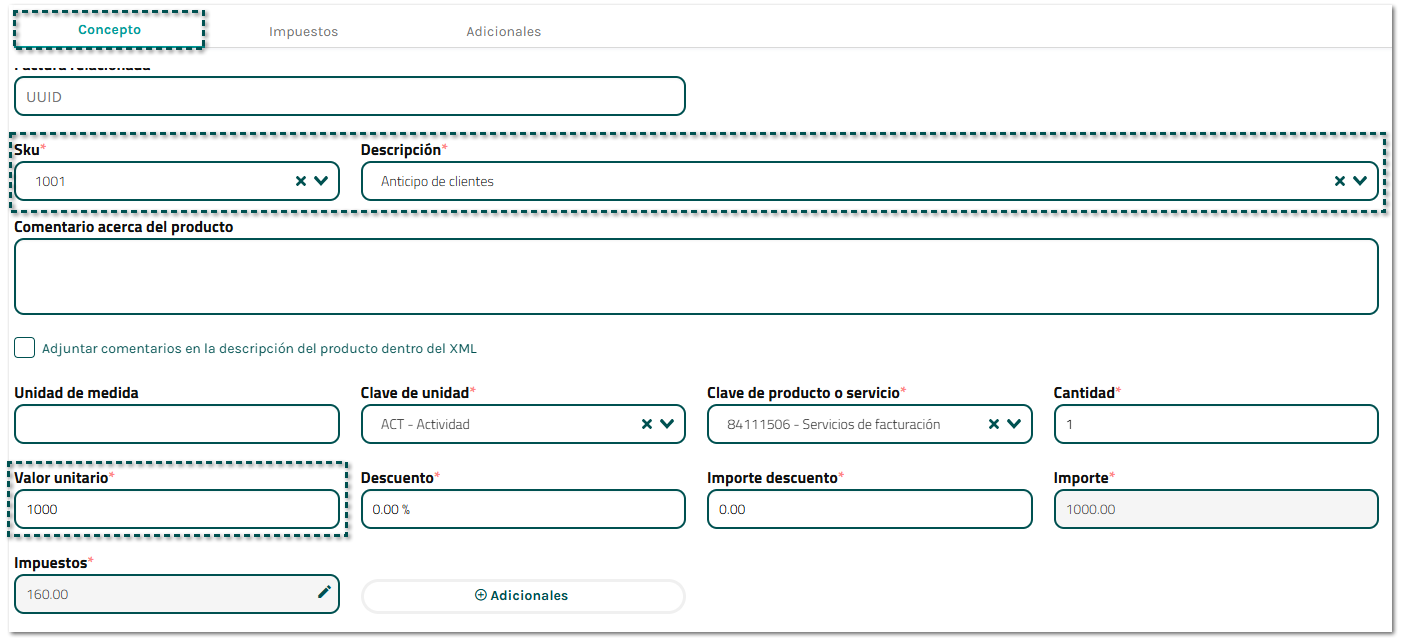The height and width of the screenshot is (641, 1401).
Task: Click the pencil icon to edit Impuestos
Action: (x=324, y=592)
